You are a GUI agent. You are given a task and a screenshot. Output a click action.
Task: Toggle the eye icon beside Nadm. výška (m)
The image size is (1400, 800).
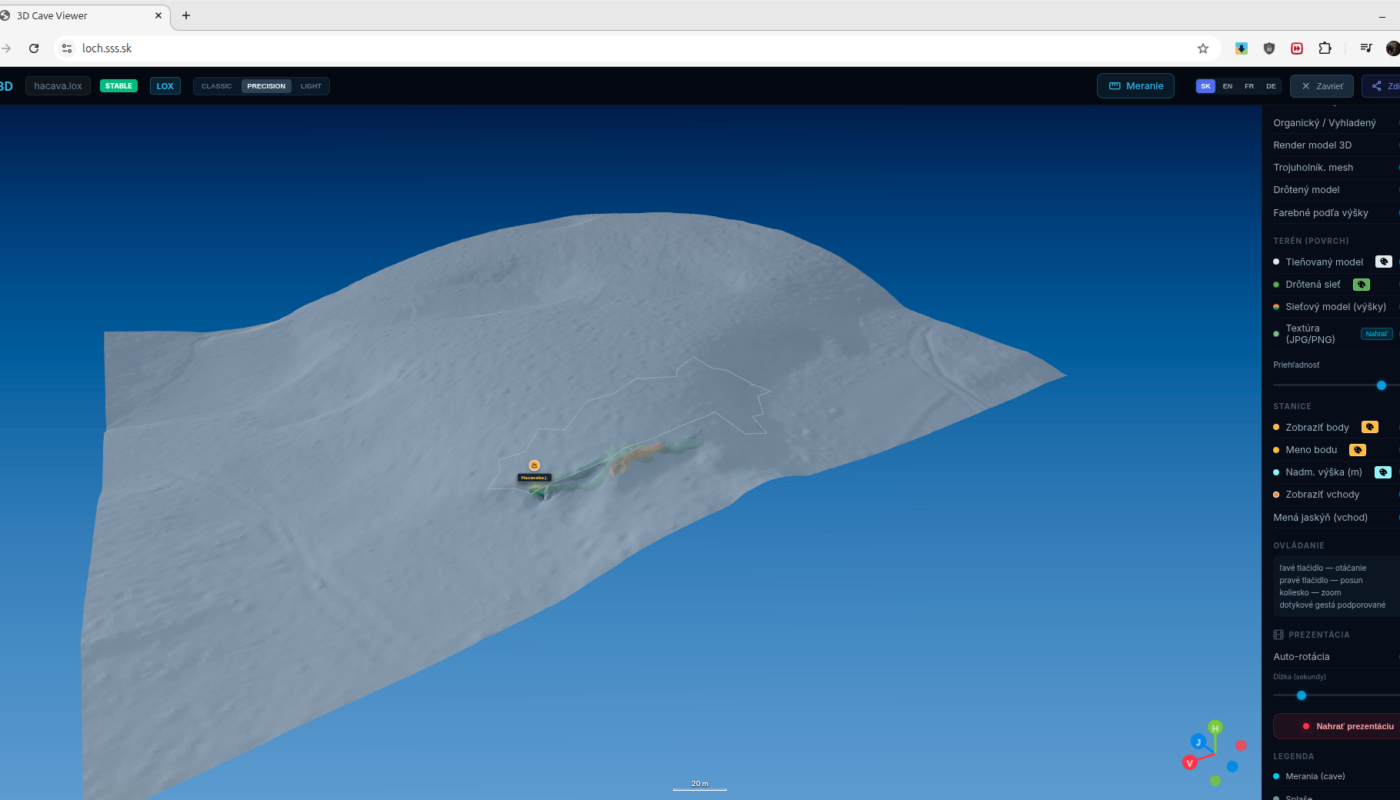point(1383,471)
